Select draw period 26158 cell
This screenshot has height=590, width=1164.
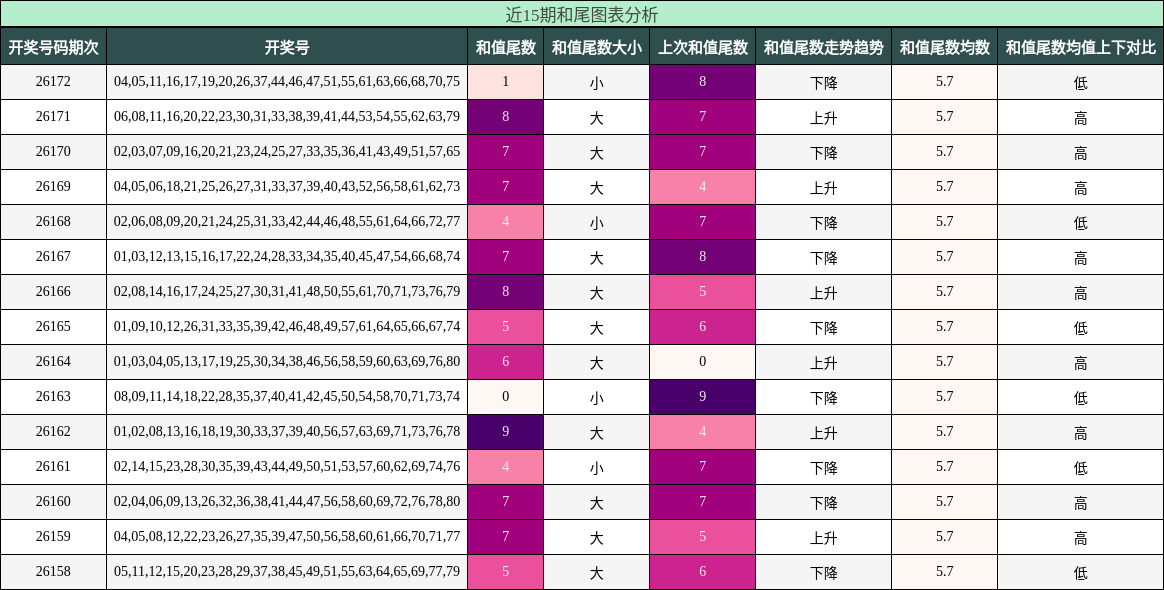(x=53, y=571)
